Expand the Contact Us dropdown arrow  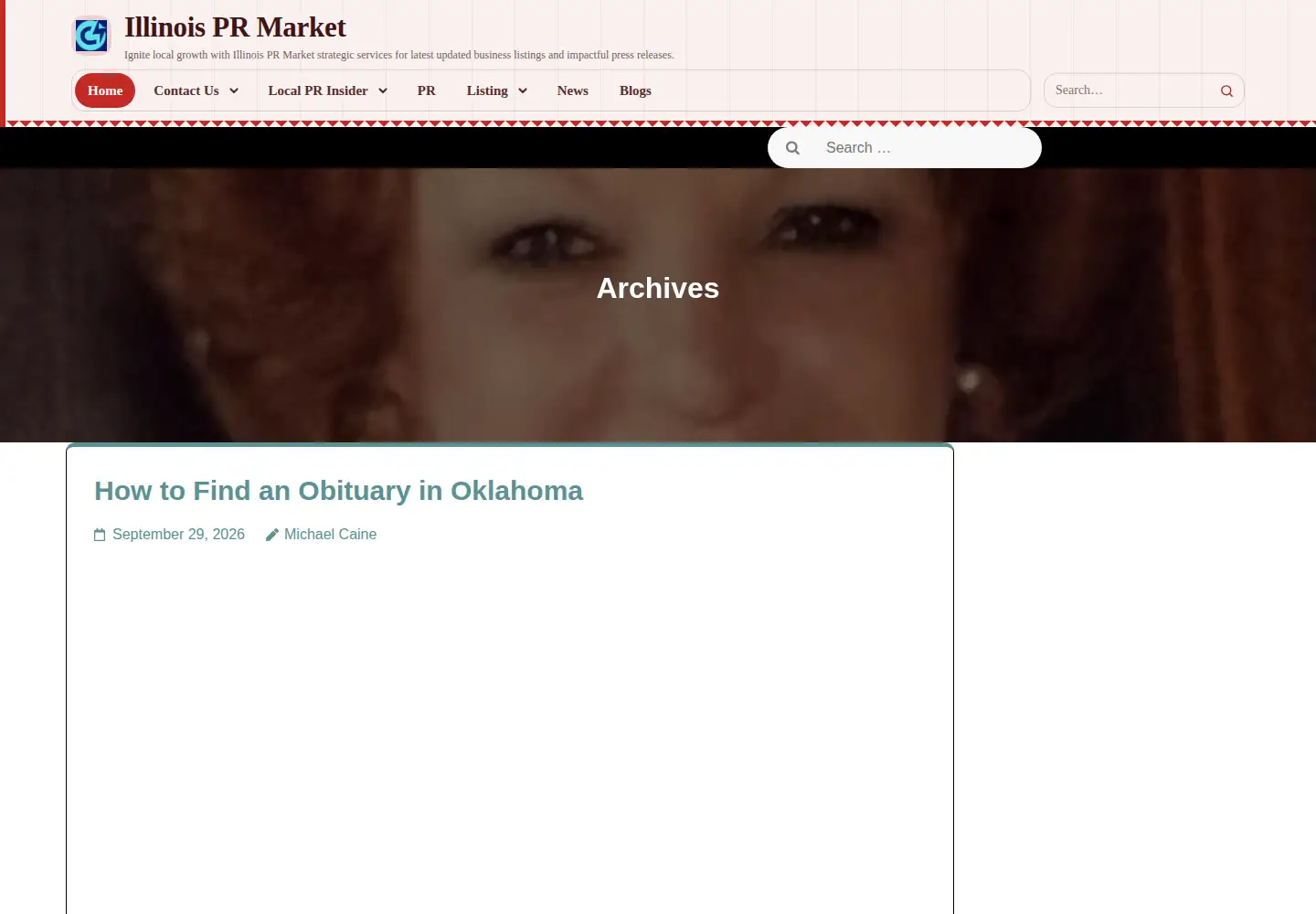pyautogui.click(x=234, y=90)
